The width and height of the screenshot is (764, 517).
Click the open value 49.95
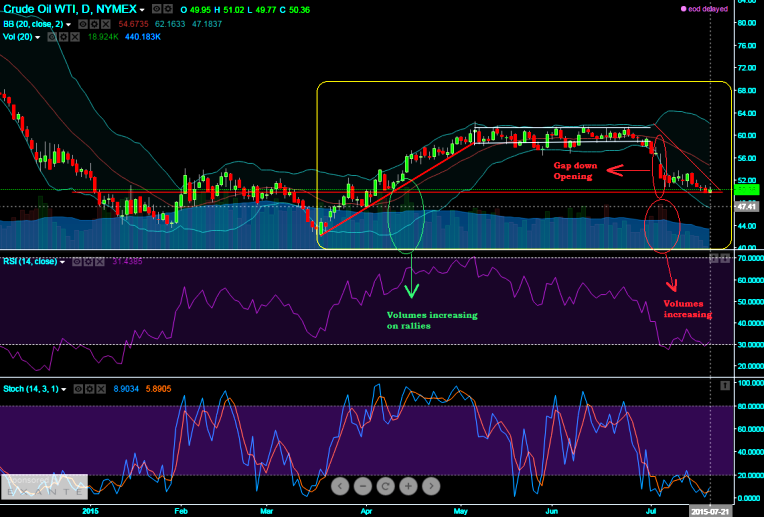point(201,10)
